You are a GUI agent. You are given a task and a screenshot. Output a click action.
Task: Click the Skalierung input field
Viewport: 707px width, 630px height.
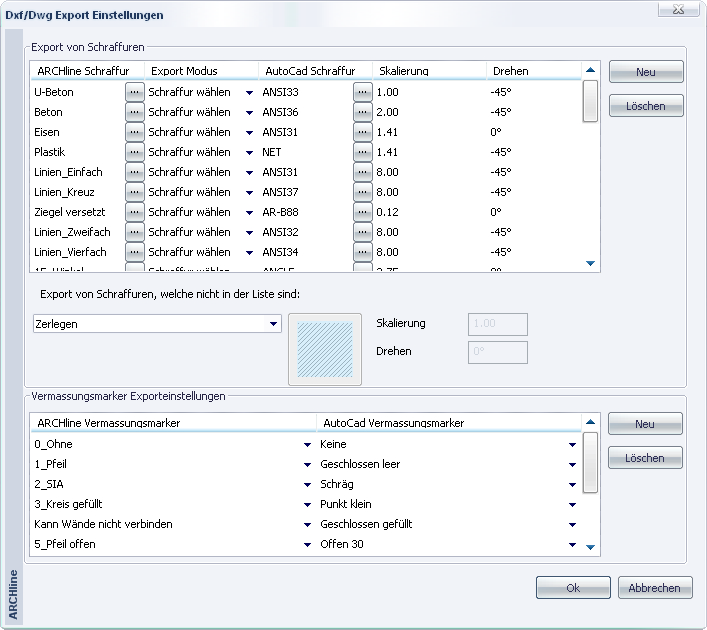point(498,324)
